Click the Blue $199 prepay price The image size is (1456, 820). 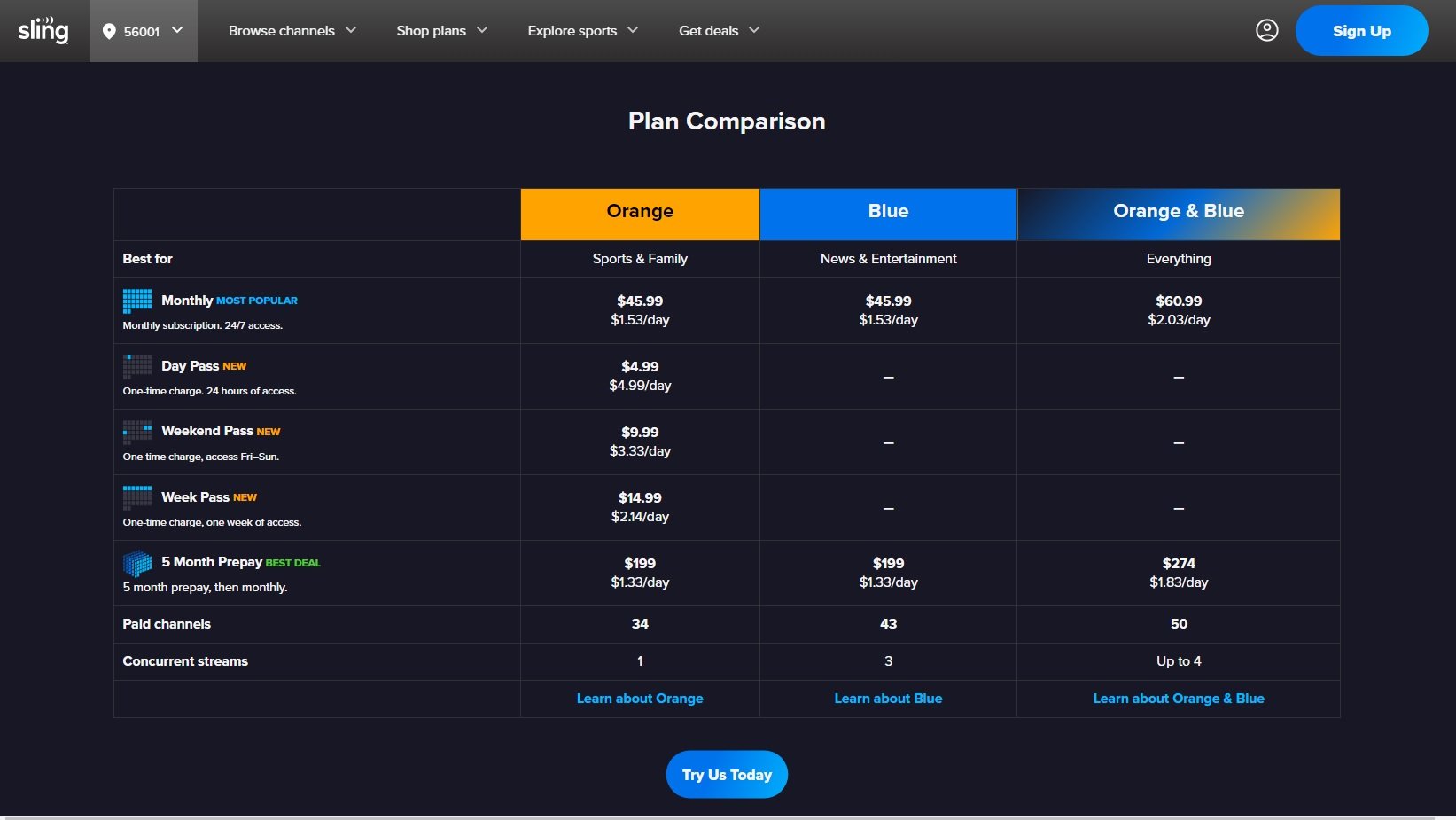coord(888,564)
